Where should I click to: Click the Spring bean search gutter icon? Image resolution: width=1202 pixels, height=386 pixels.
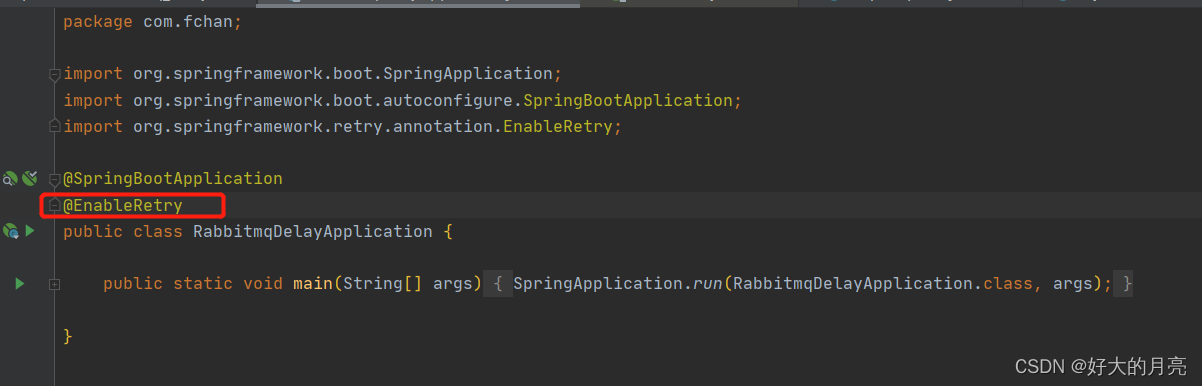pyautogui.click(x=9, y=179)
